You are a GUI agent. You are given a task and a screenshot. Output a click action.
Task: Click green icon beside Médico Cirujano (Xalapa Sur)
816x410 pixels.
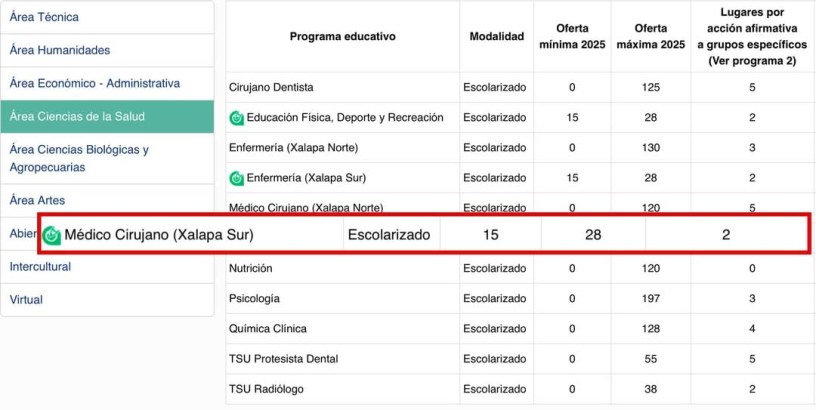tap(52, 236)
